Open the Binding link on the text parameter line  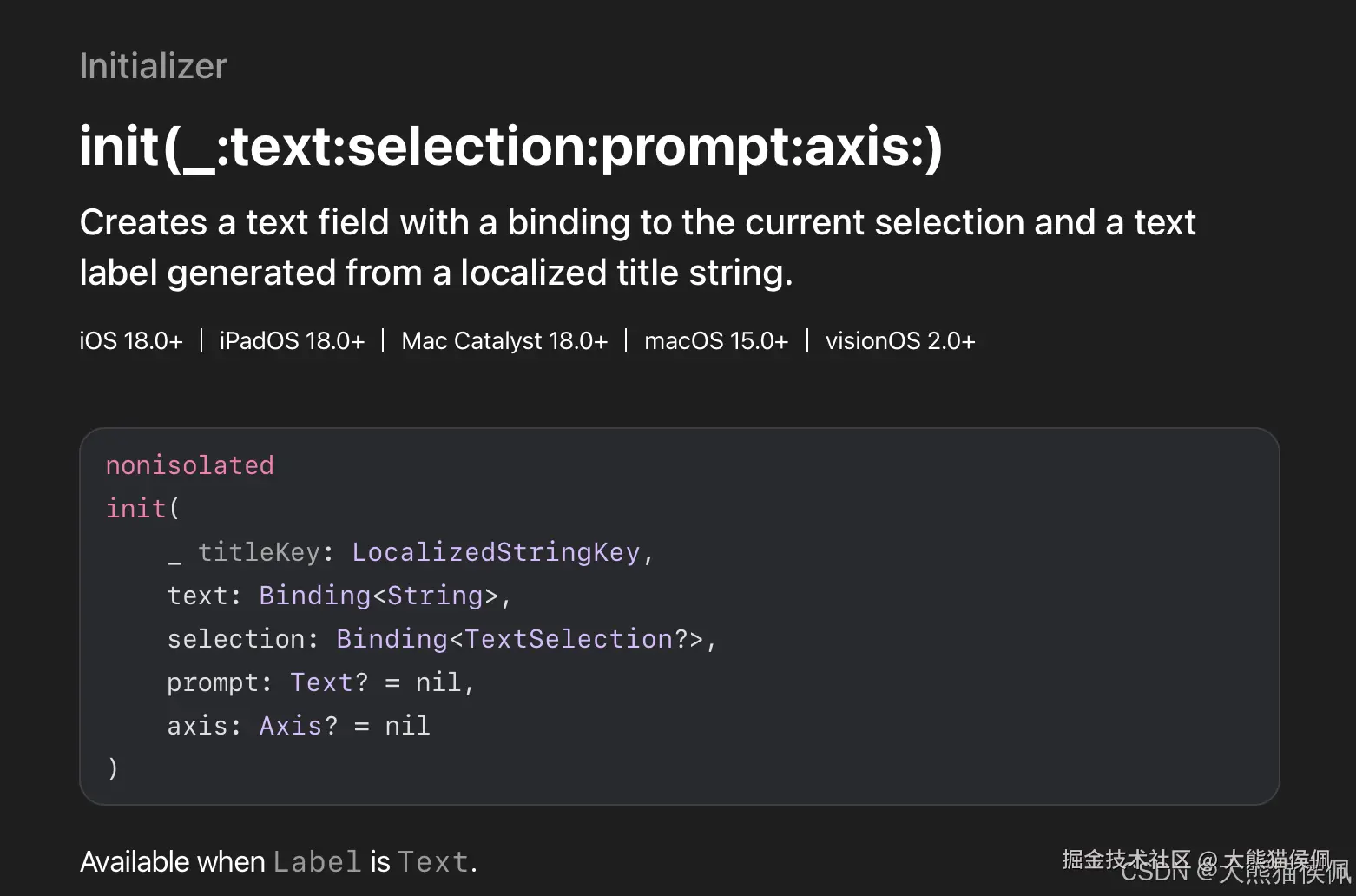coord(314,596)
